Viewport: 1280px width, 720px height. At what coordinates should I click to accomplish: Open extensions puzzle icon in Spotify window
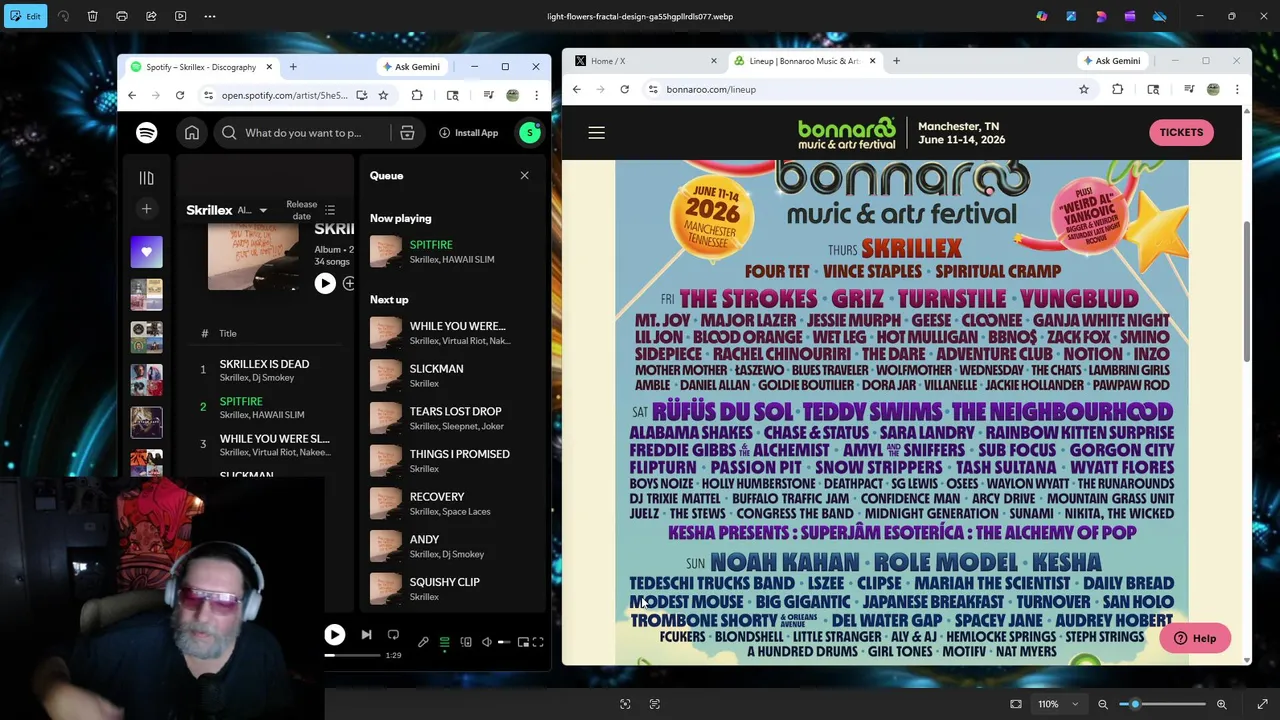[x=417, y=95]
